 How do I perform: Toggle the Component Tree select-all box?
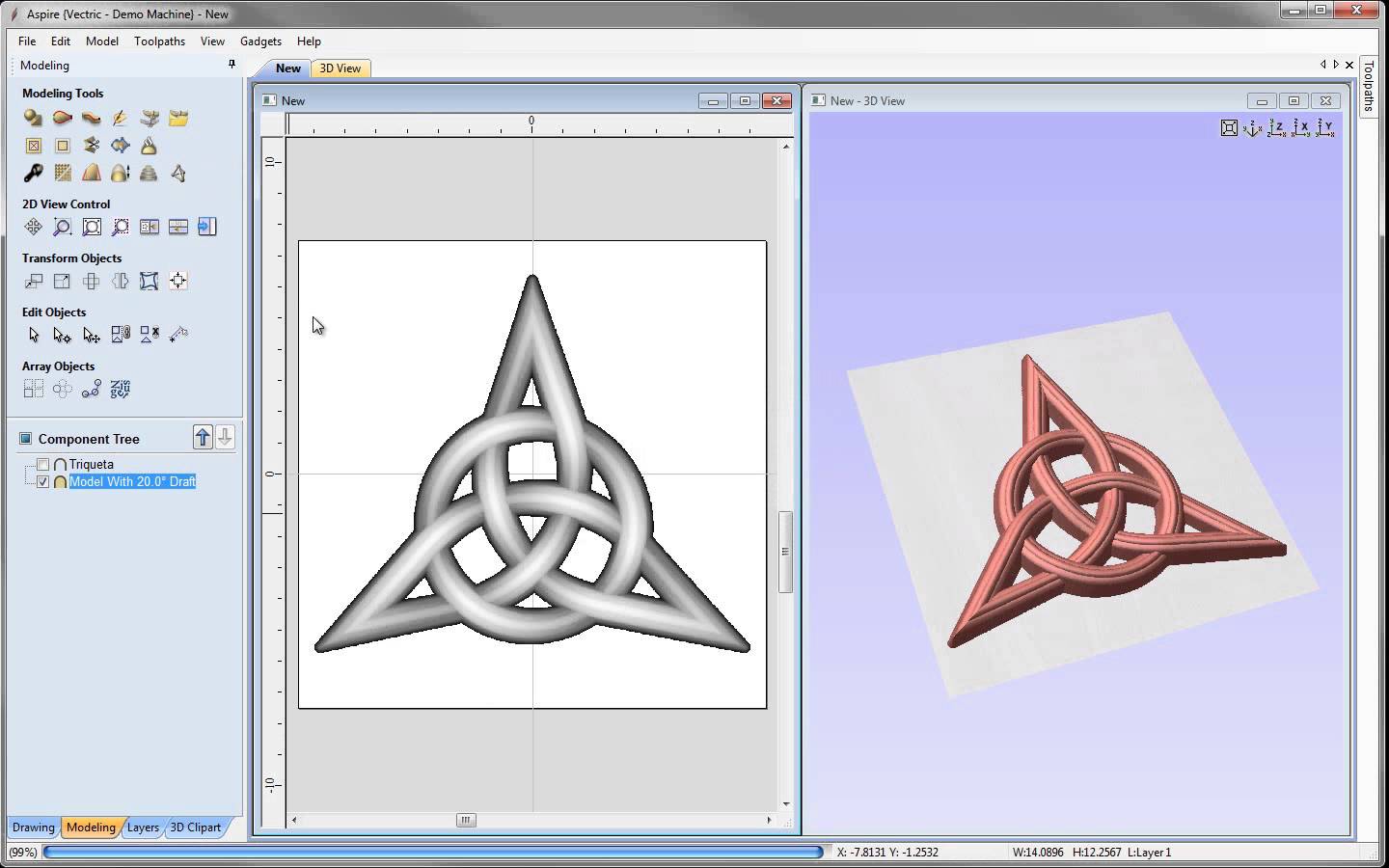click(26, 439)
